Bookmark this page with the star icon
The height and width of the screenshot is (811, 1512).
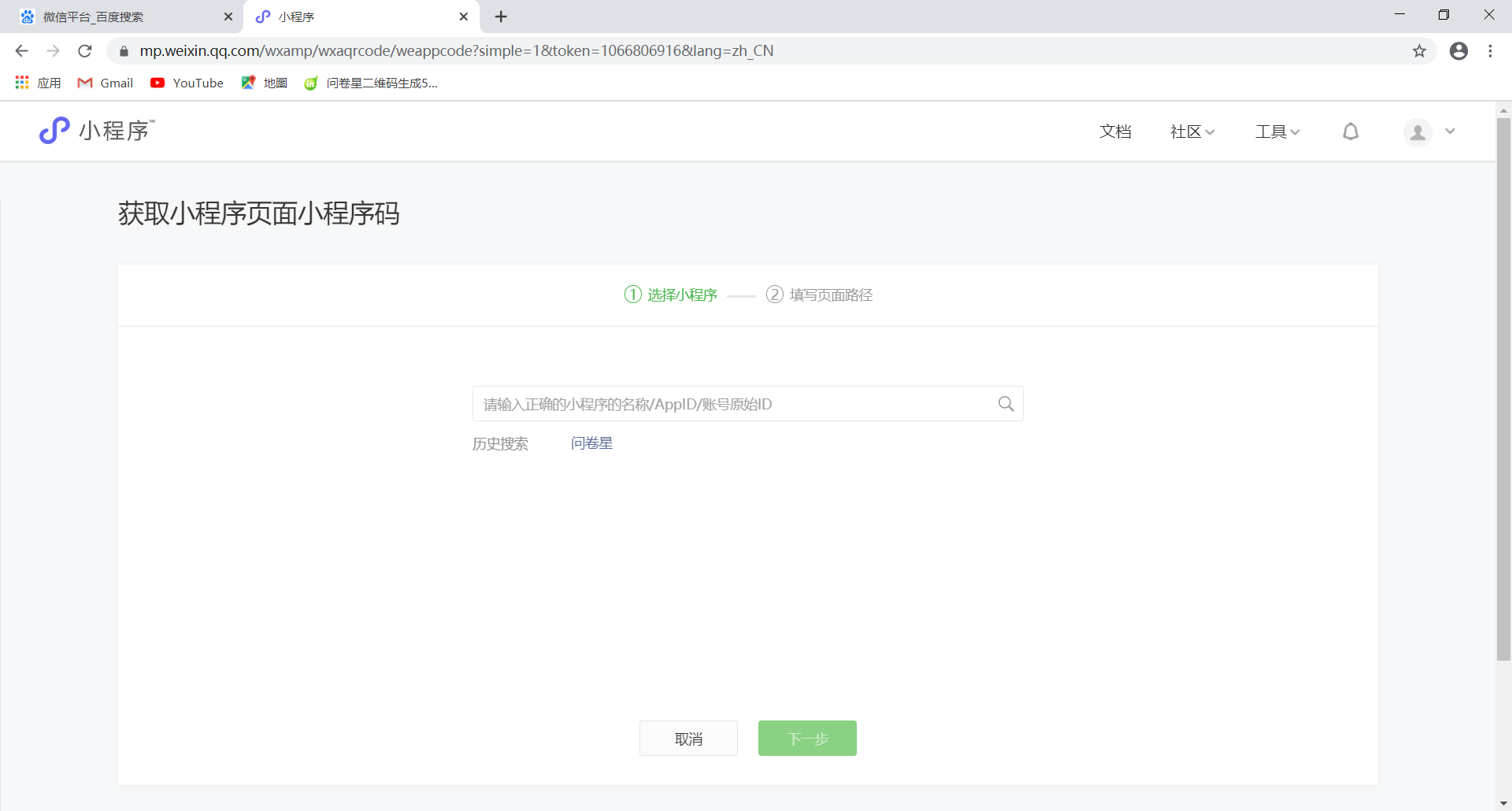(1419, 51)
